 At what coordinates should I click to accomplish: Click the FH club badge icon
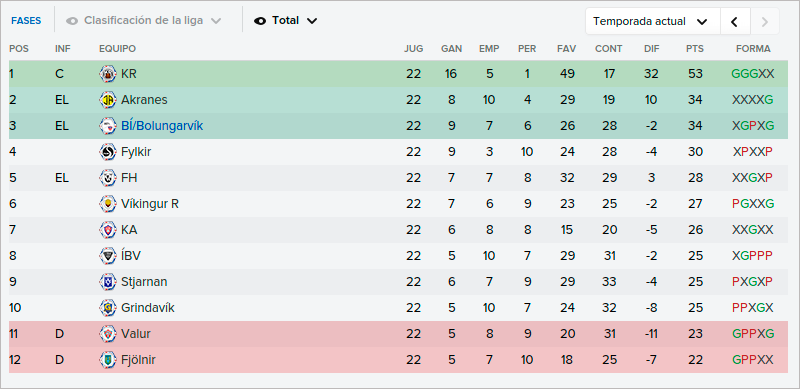coord(108,178)
